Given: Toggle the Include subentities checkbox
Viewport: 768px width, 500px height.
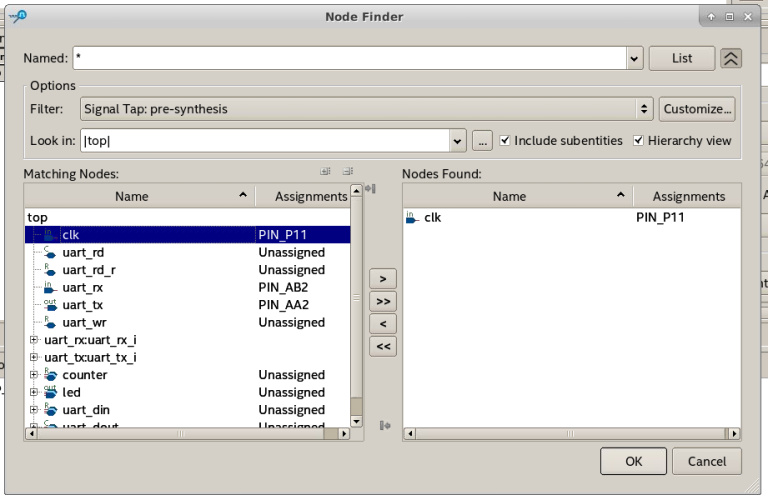Looking at the screenshot, I should click(x=506, y=141).
